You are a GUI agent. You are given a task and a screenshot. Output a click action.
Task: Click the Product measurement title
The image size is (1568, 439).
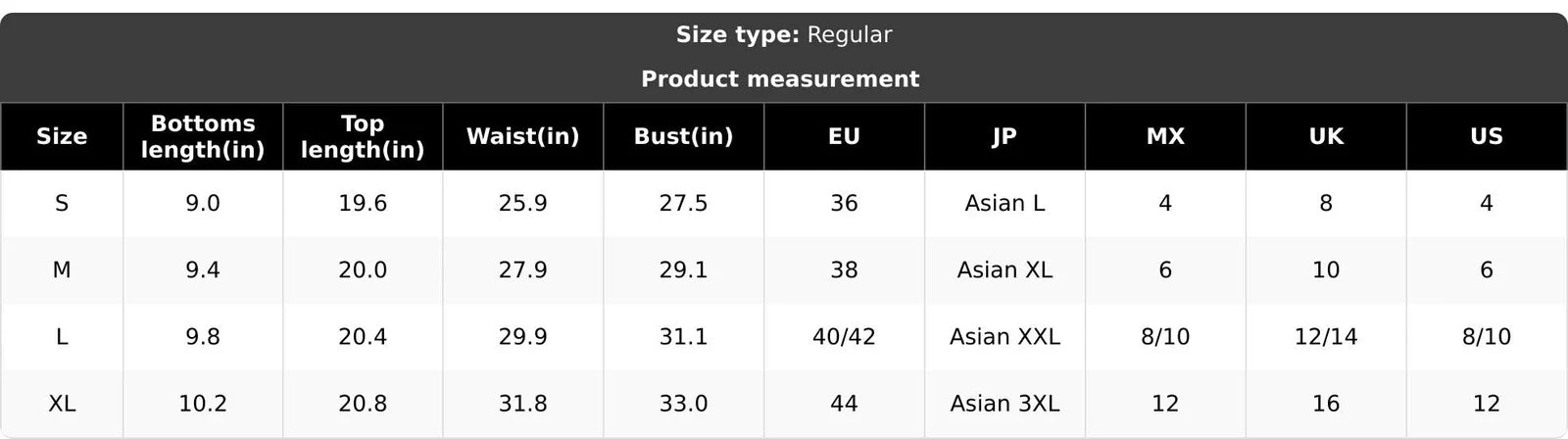pos(780,78)
